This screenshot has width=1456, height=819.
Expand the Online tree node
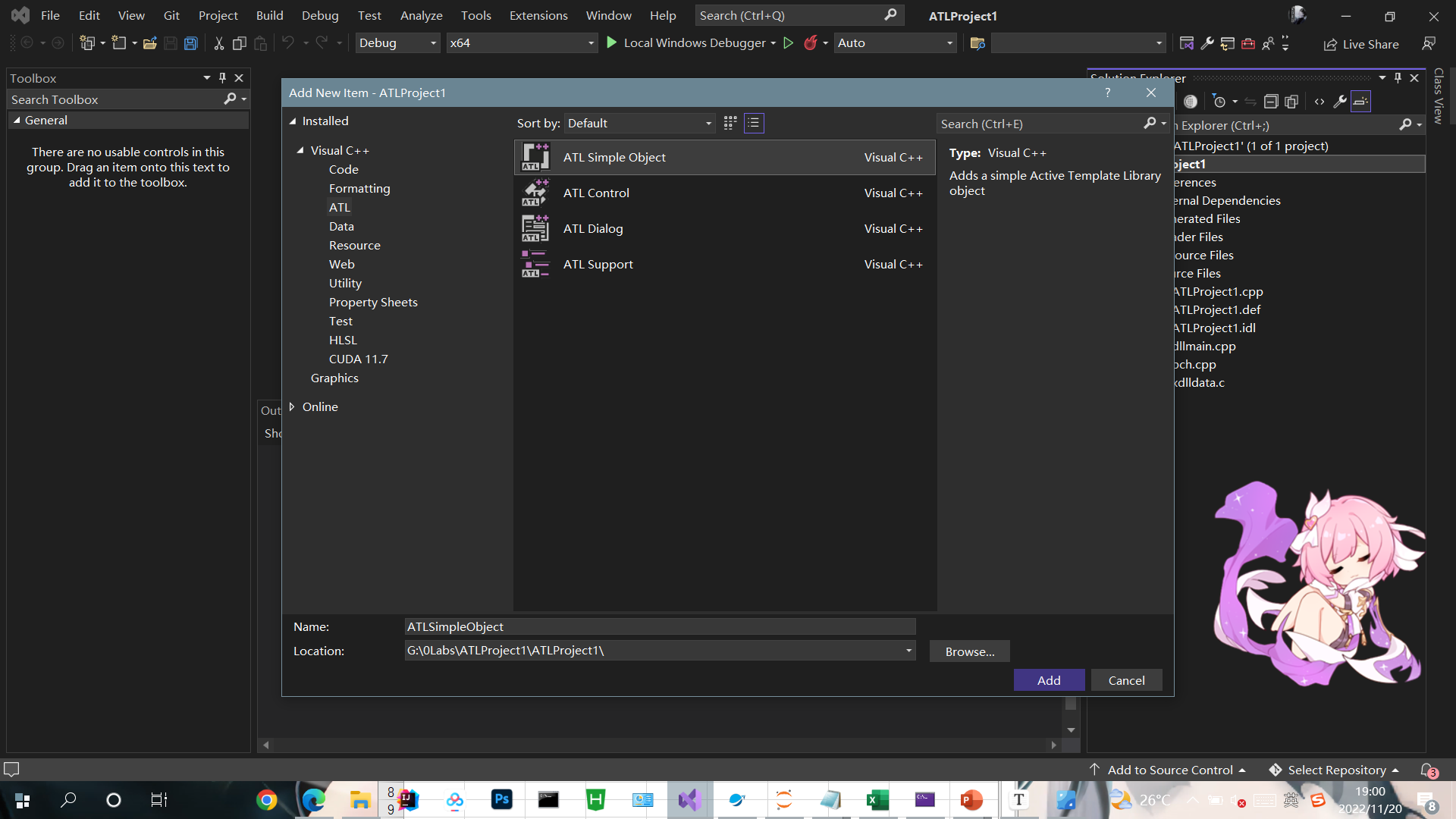(292, 407)
